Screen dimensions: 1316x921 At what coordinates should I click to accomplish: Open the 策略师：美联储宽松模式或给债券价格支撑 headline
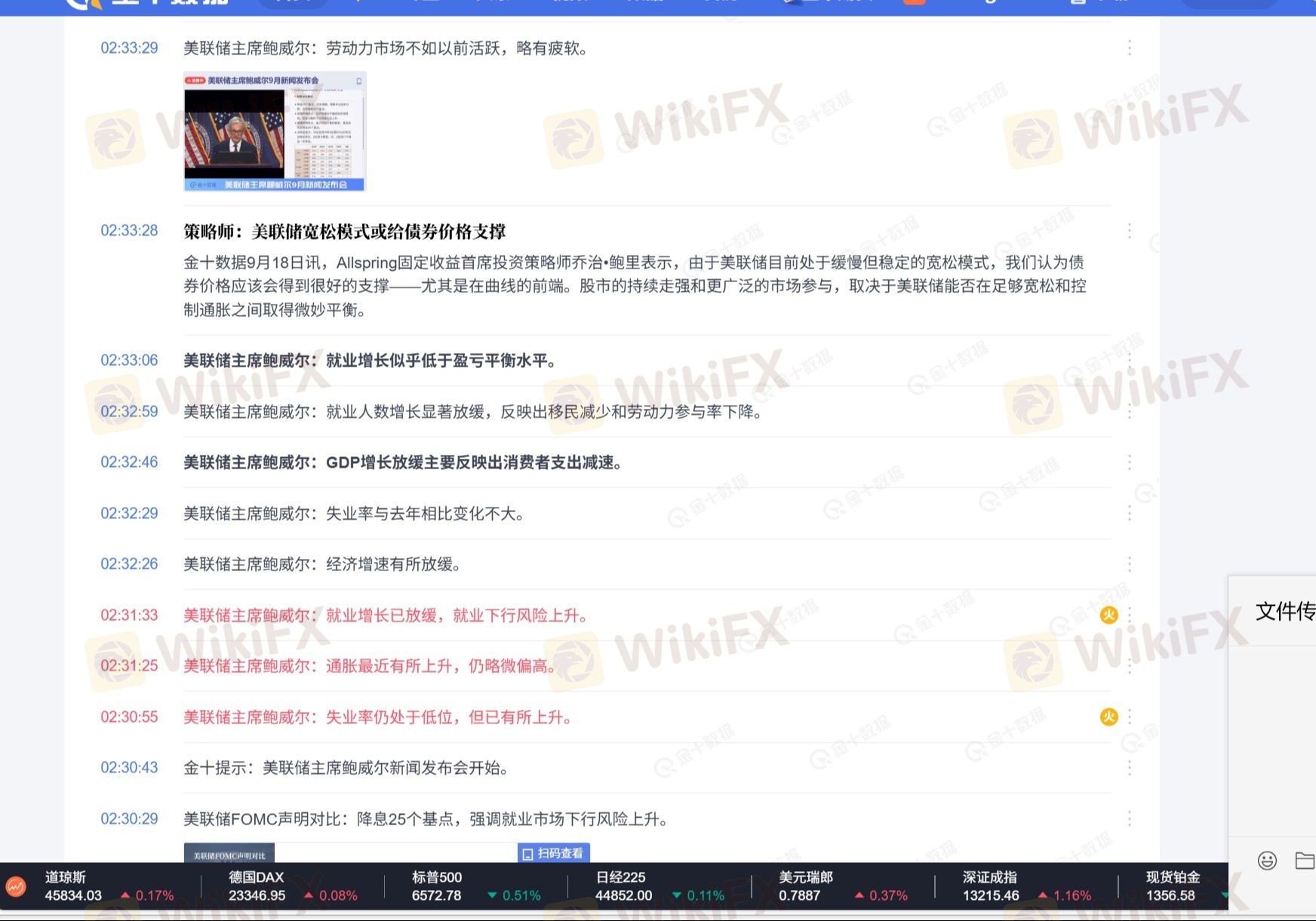[x=345, y=232]
